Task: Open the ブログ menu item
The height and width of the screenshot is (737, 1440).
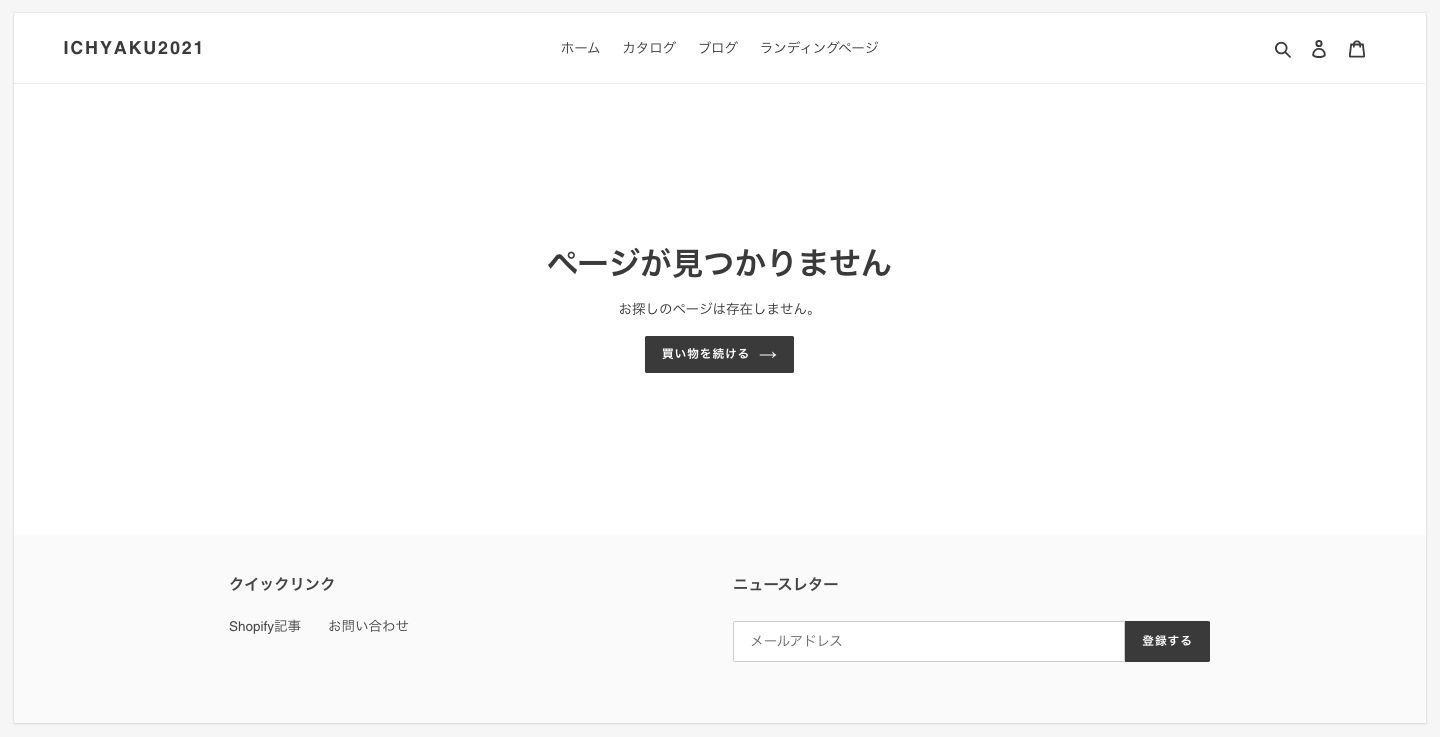Action: point(718,48)
